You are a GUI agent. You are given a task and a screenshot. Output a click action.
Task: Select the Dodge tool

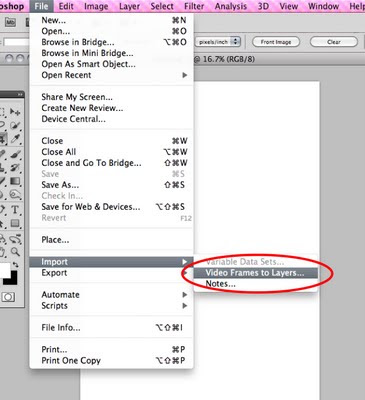pyautogui.click(x=15, y=195)
